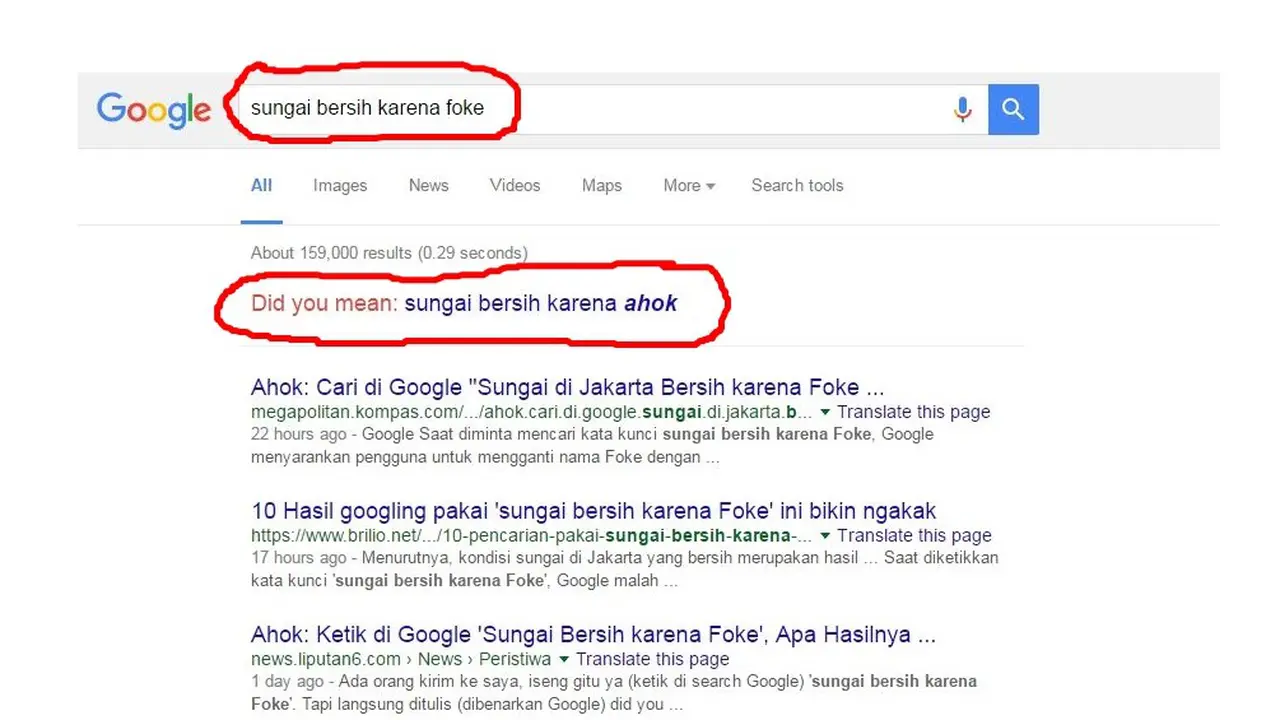Click the Google logo
The image size is (1280, 720).
point(154,110)
